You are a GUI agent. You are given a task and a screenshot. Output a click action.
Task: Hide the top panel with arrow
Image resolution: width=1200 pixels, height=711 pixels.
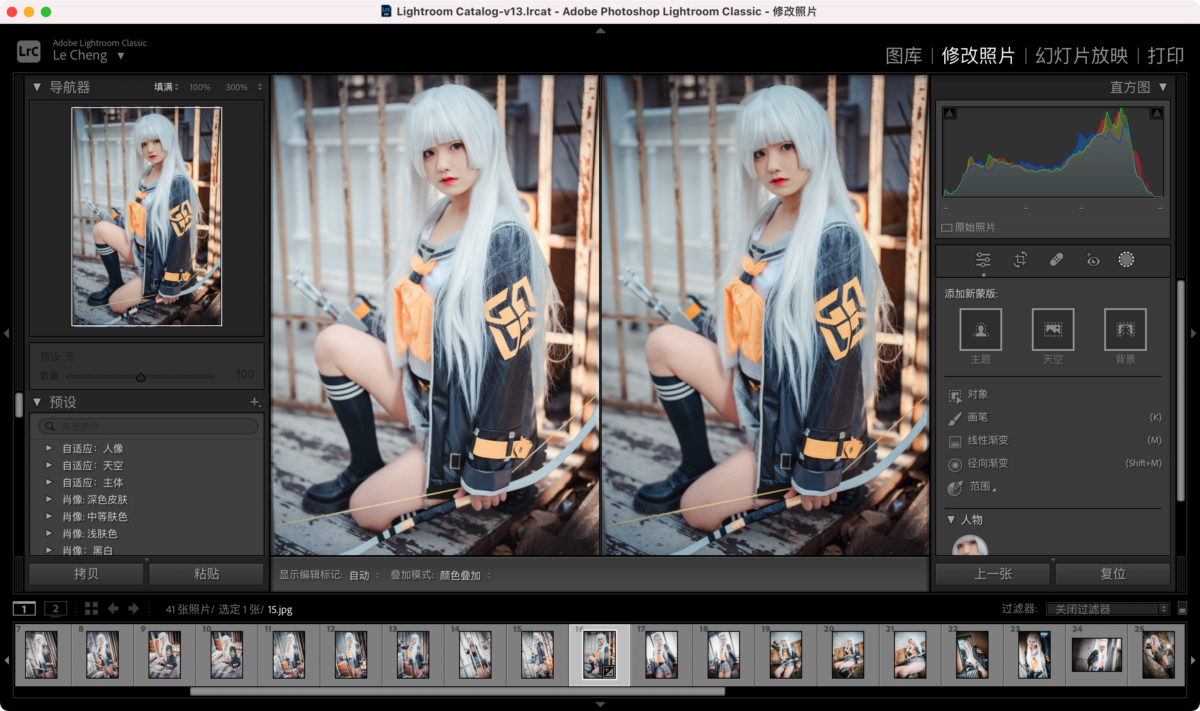tap(600, 30)
